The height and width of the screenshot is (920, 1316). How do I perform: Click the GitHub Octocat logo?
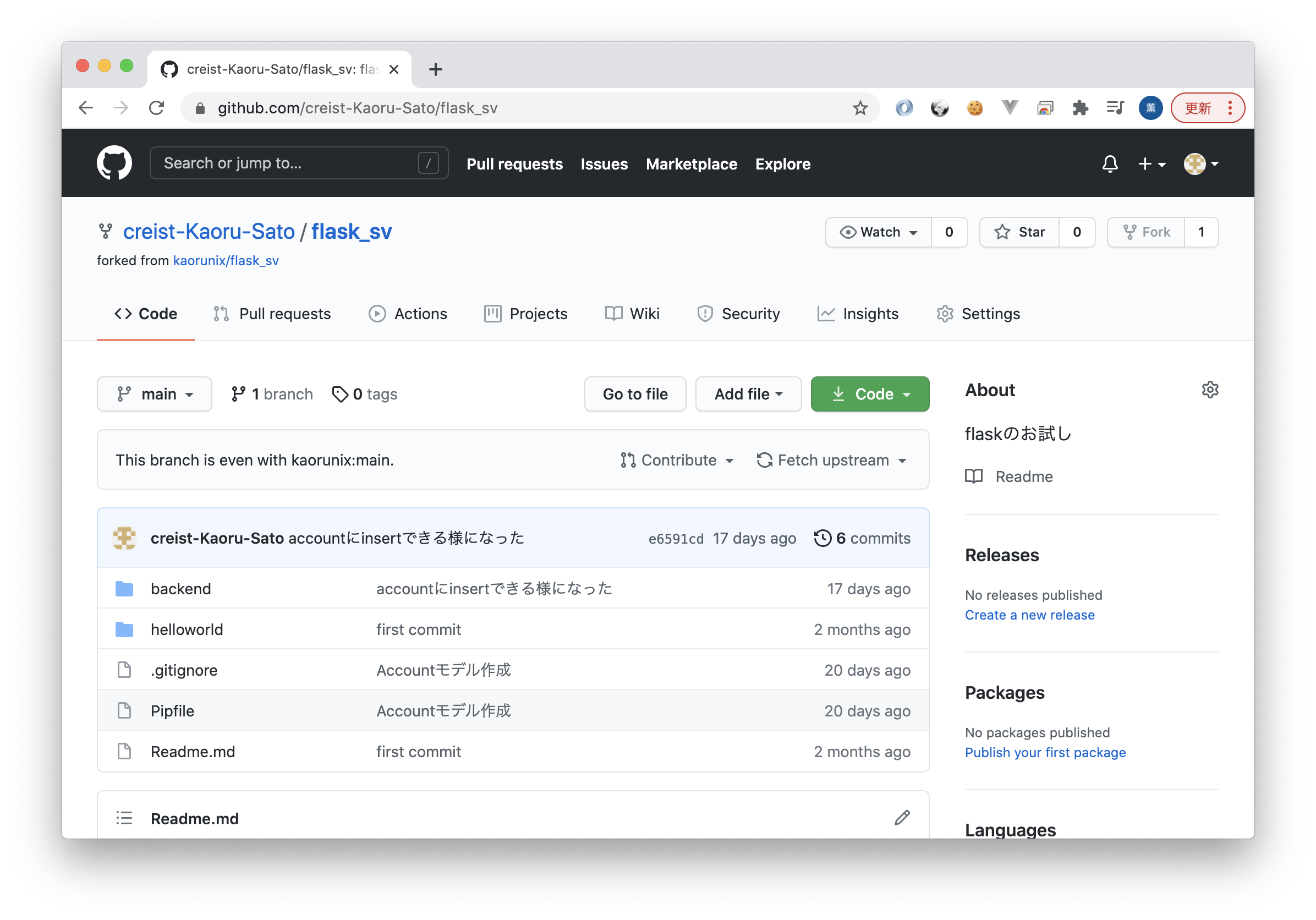[x=114, y=163]
